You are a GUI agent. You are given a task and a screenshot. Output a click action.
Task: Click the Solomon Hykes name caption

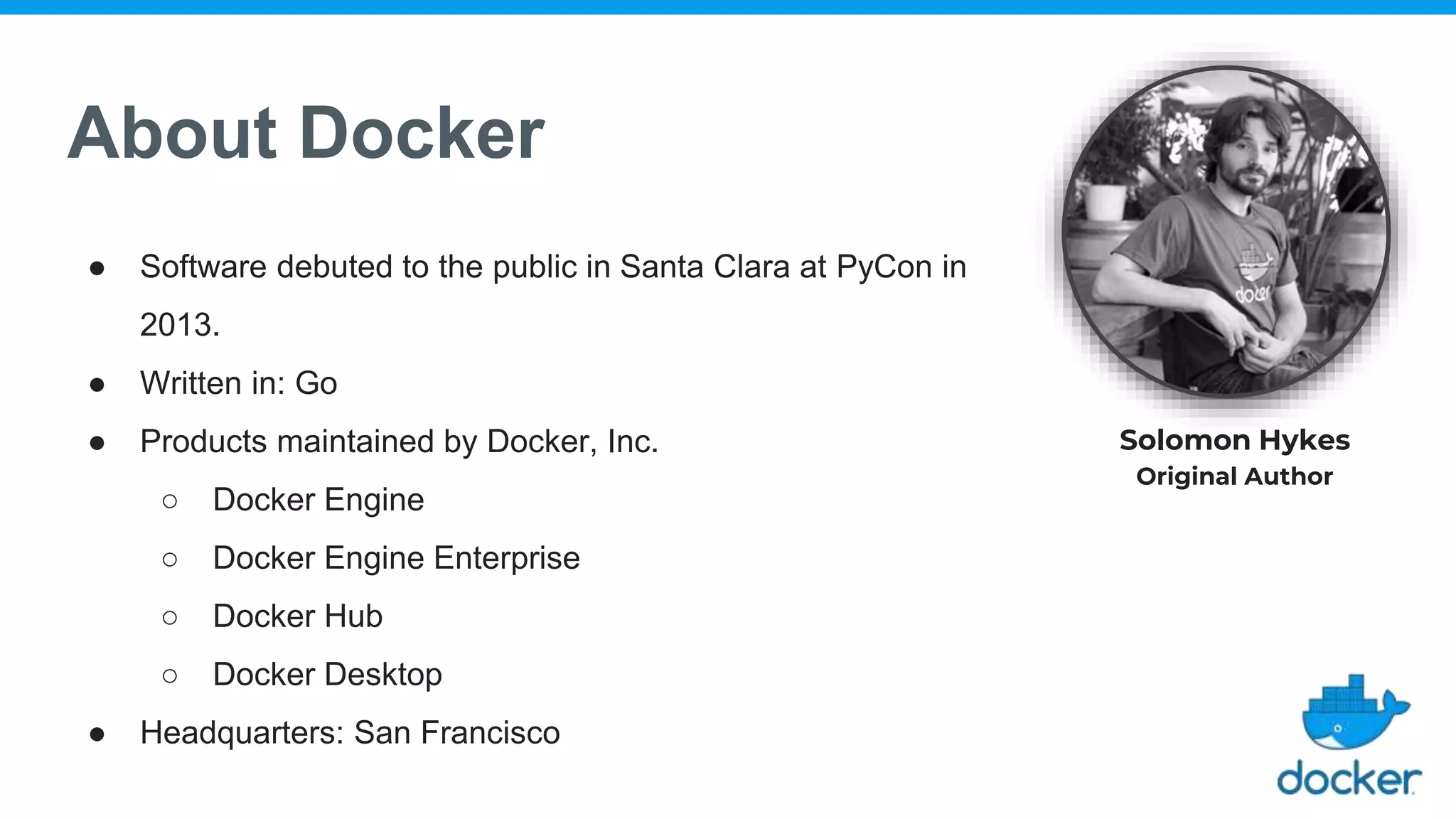(x=1234, y=440)
